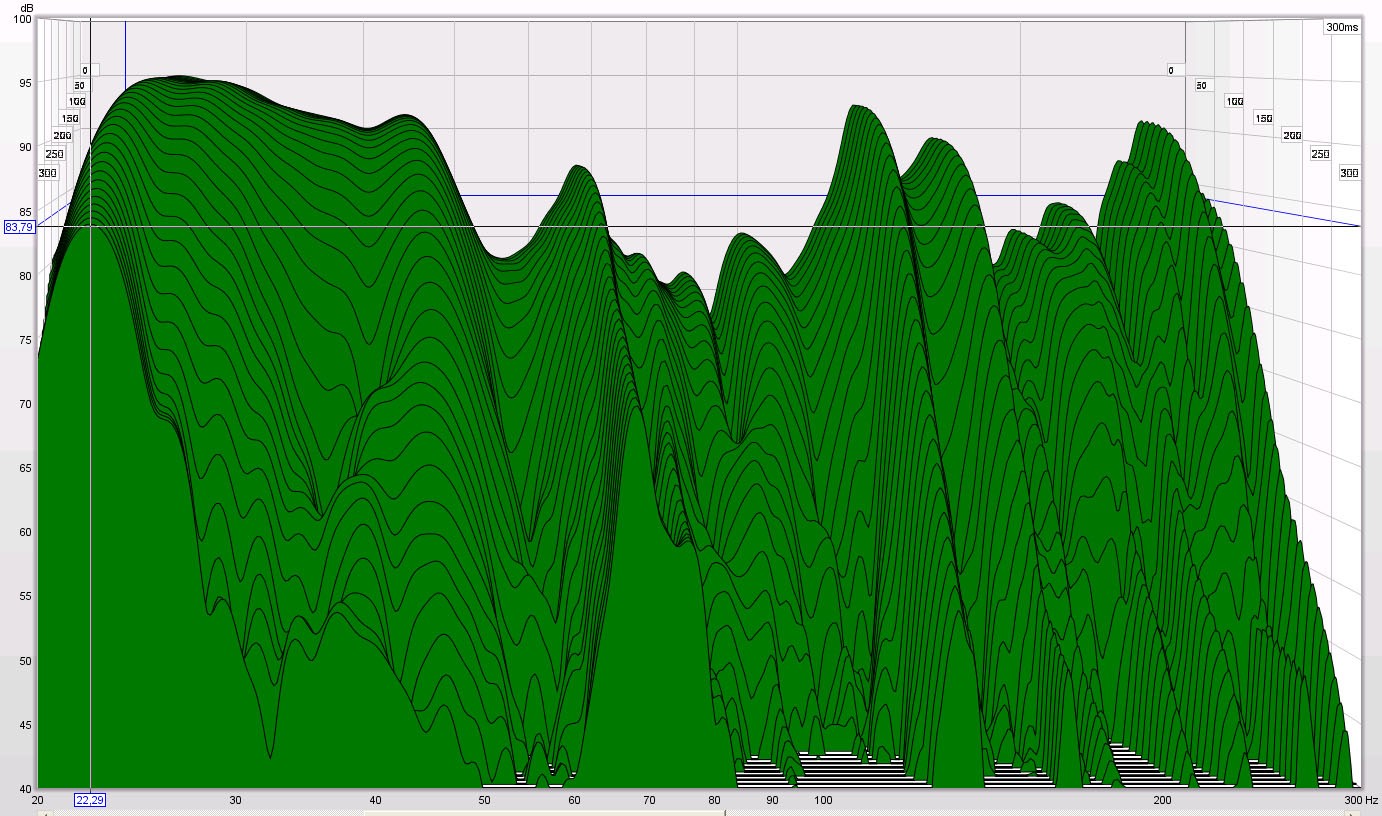Click the 90 label on the frequency axis
1382x816 pixels.
coord(772,800)
